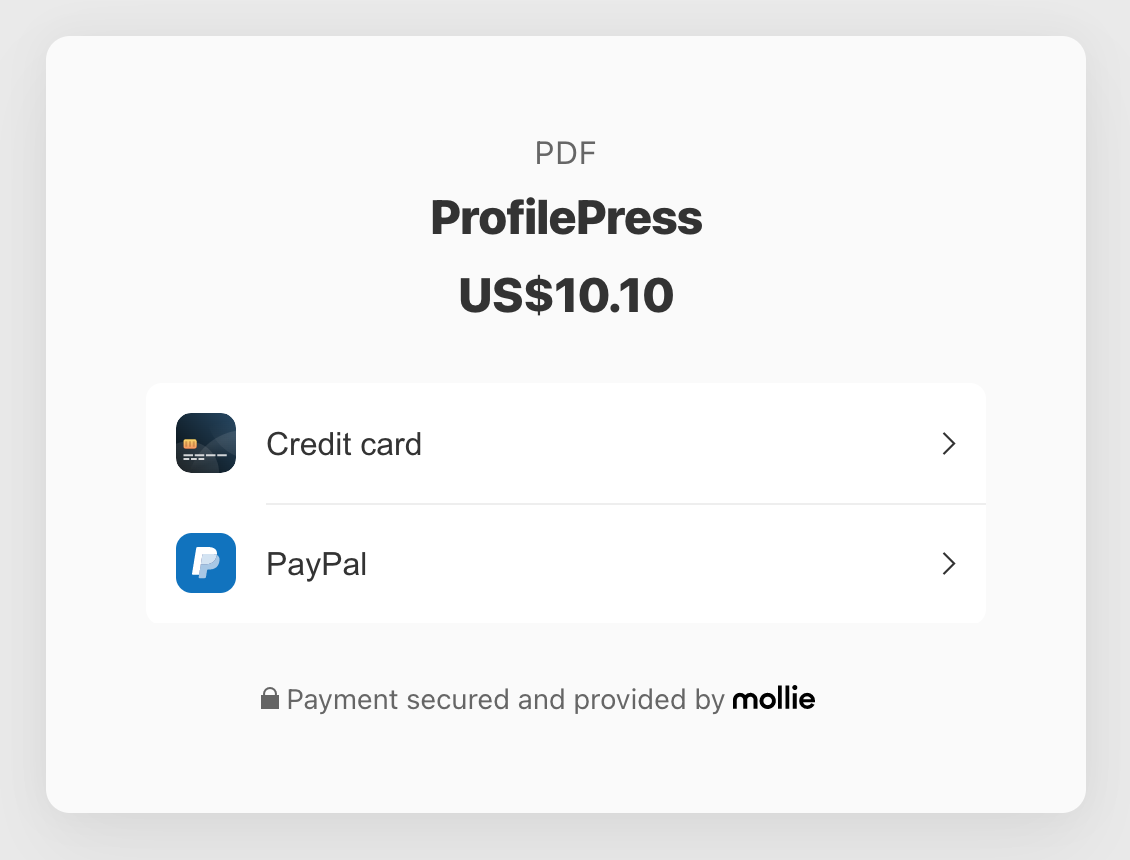Click the US$10.10 amount

pyautogui.click(x=566, y=296)
